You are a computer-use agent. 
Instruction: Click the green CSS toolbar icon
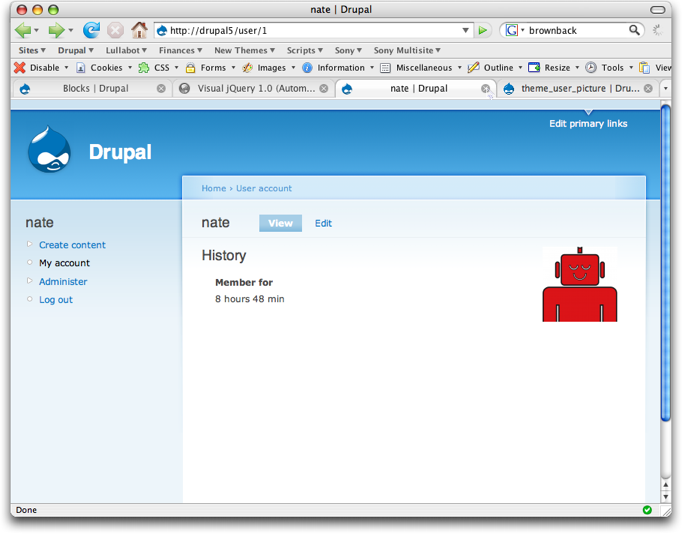(x=144, y=68)
